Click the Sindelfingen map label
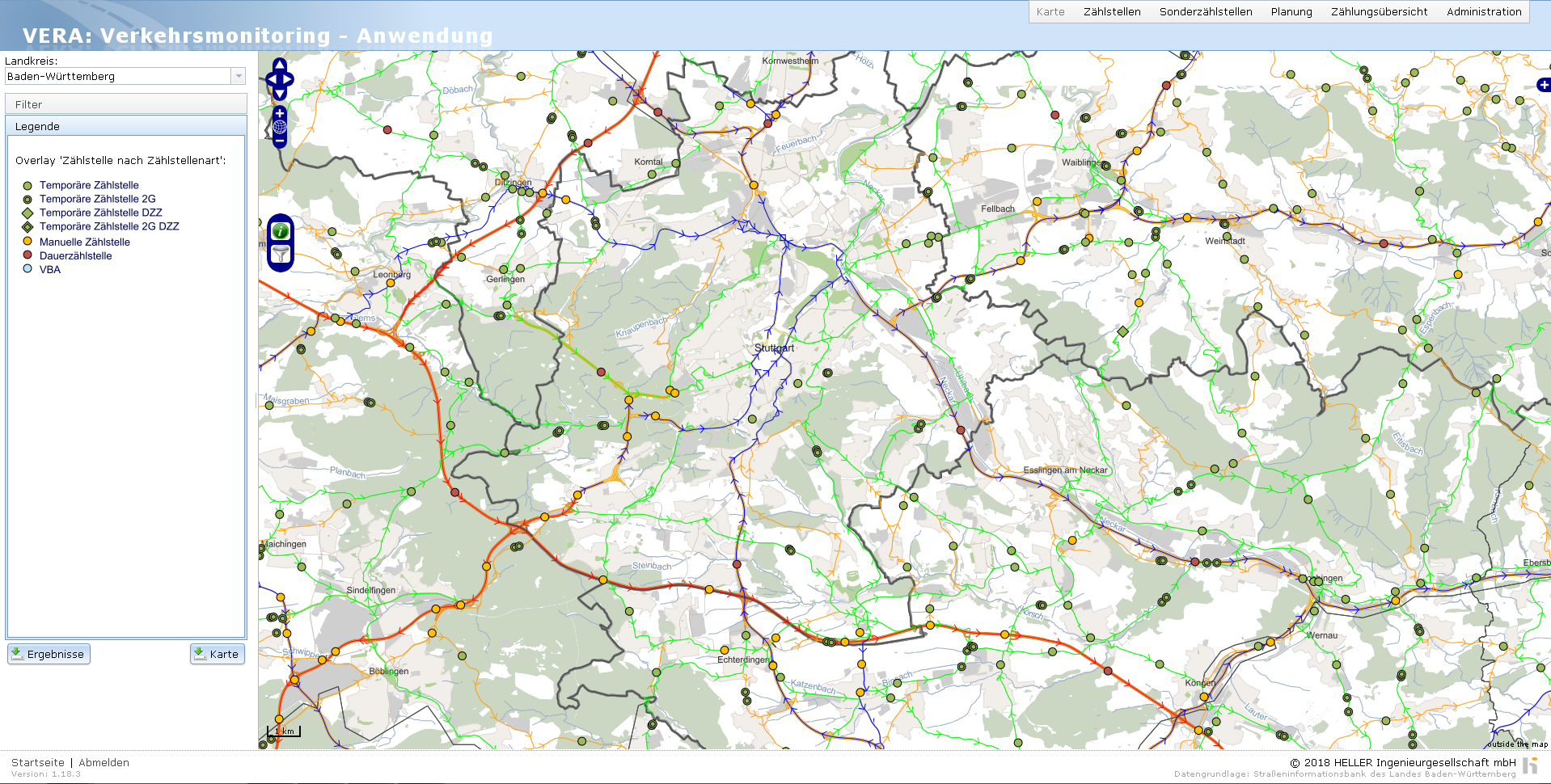This screenshot has height=784, width=1551. pos(370,590)
